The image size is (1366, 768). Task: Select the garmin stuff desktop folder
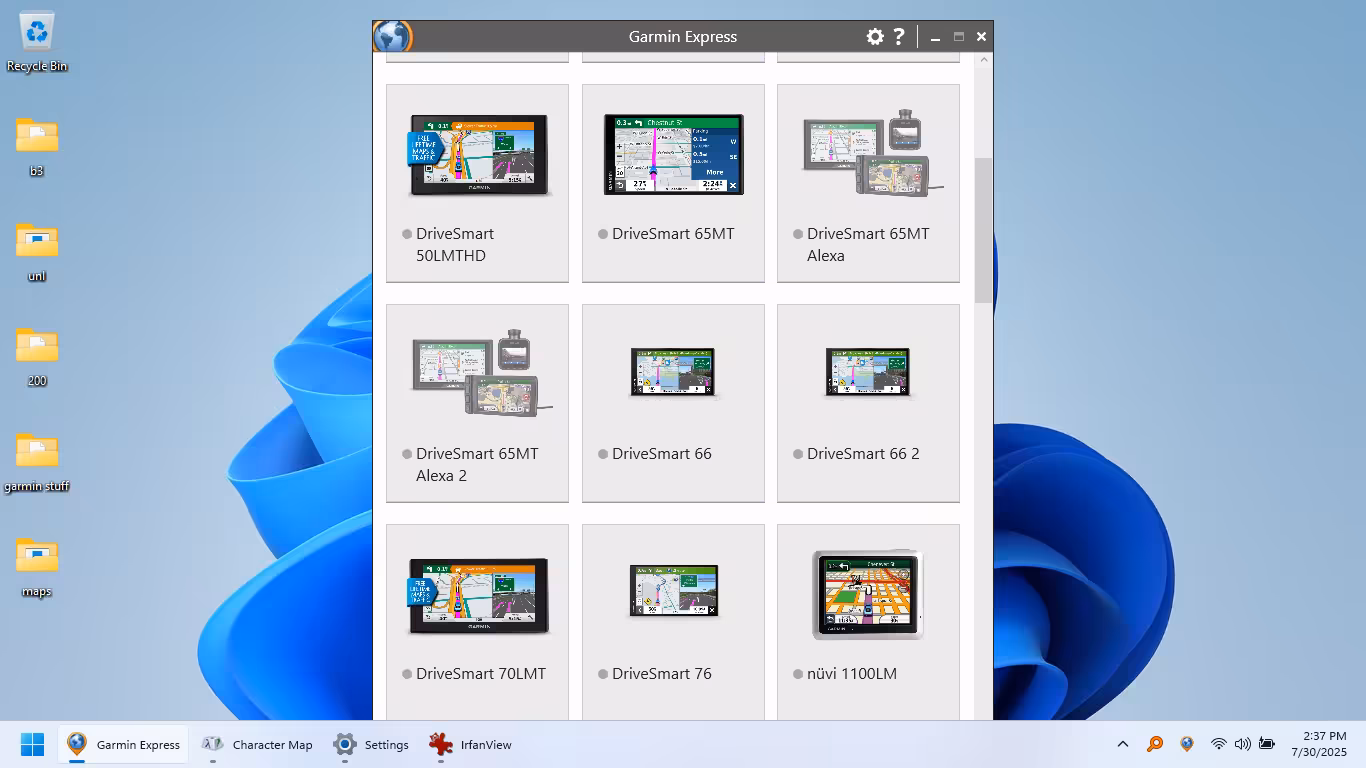[37, 463]
